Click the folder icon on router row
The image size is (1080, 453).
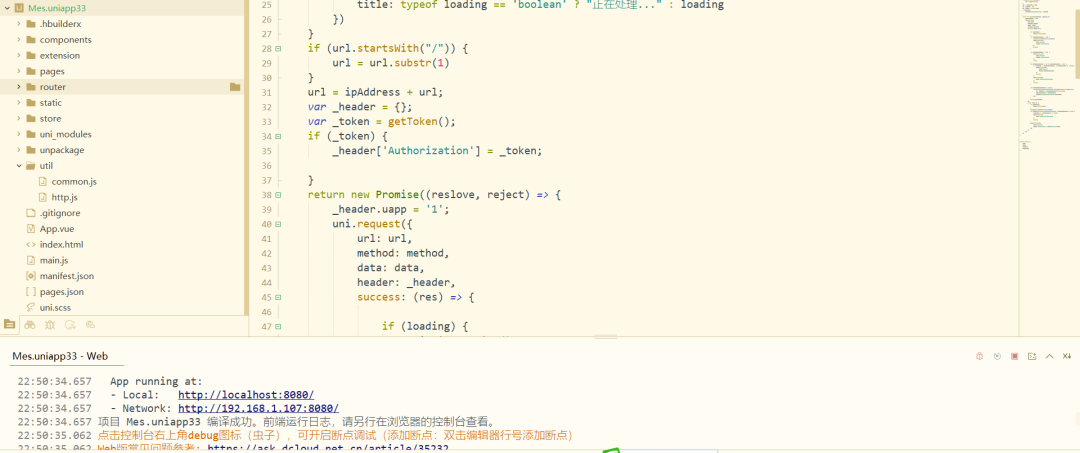click(x=235, y=87)
